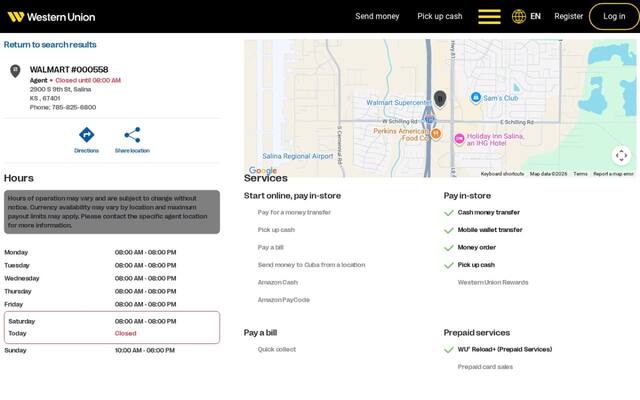Viewport: 640px width, 400px height.
Task: Open the map Terms link
Action: click(580, 174)
